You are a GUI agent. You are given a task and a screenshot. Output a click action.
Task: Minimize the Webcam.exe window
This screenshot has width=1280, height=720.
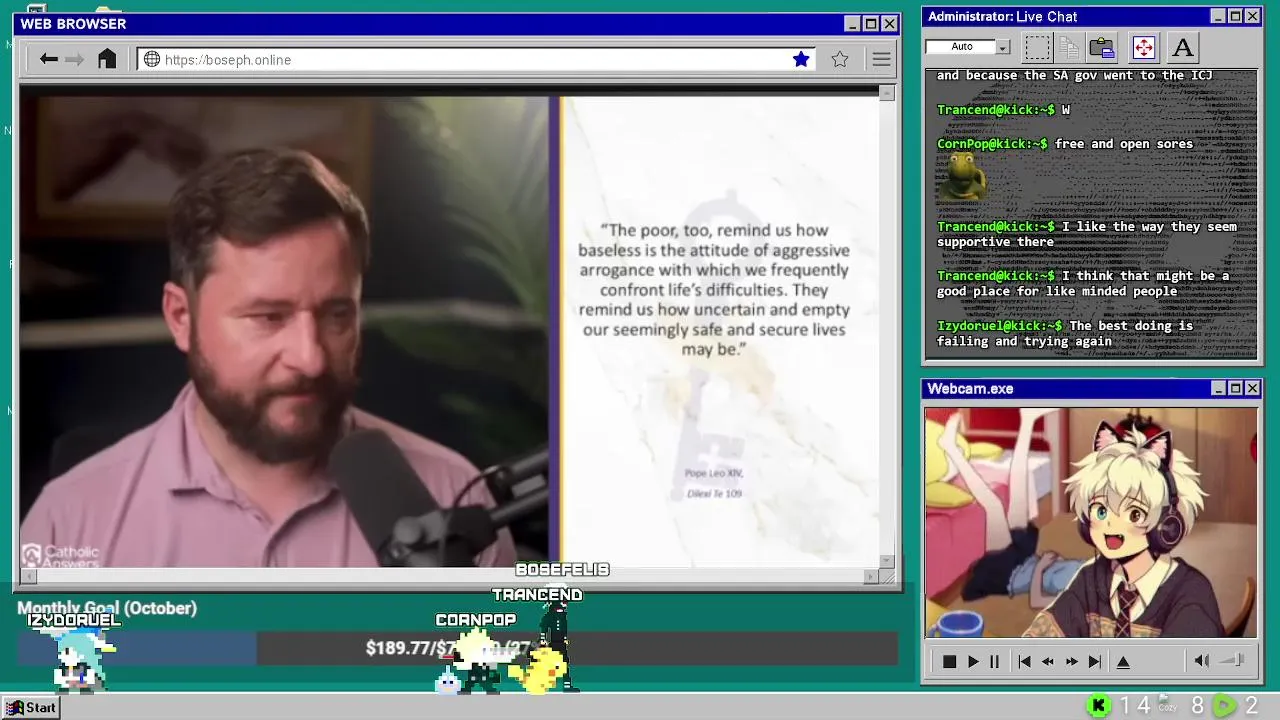pyautogui.click(x=1218, y=388)
